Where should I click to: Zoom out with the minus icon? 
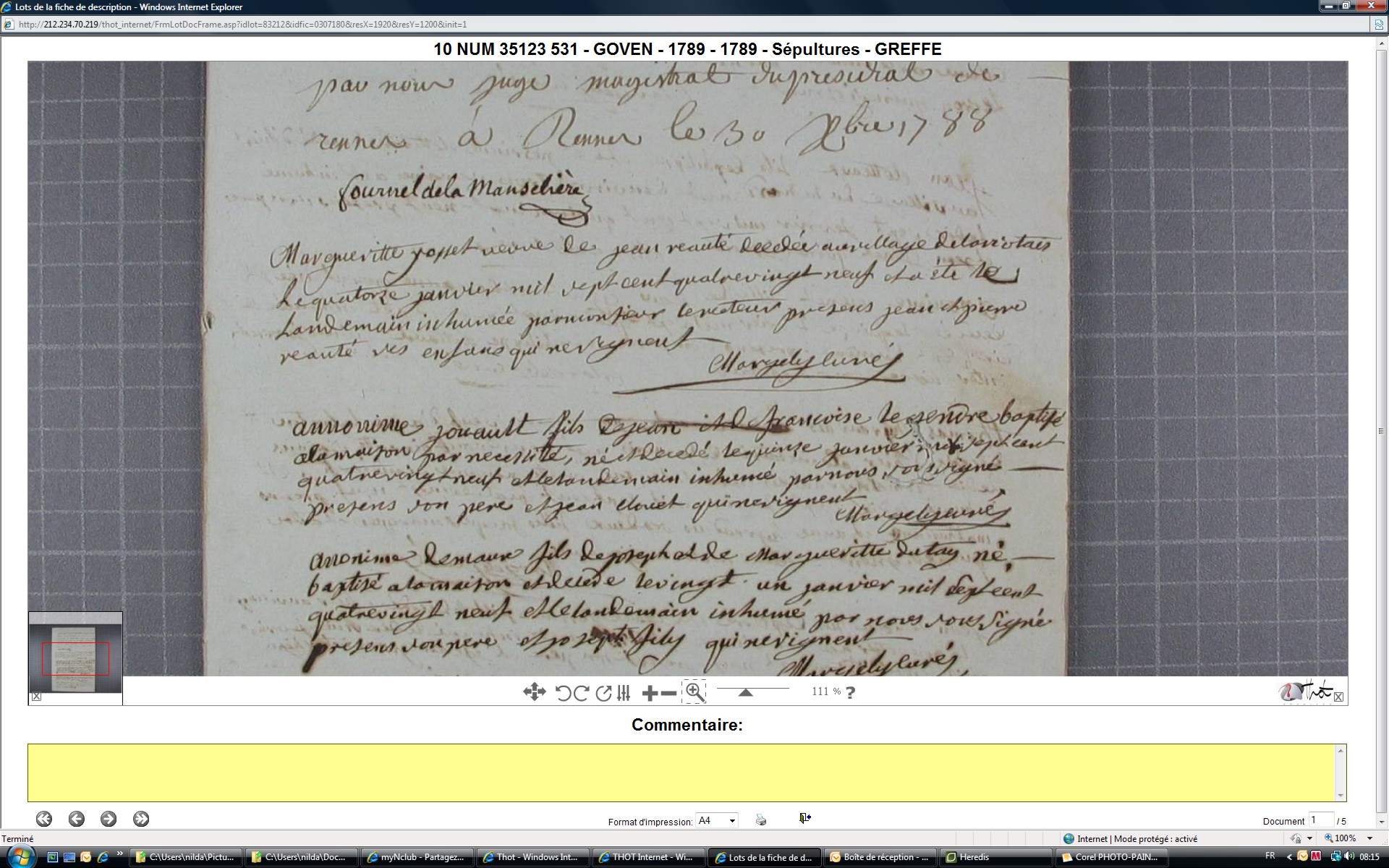(669, 694)
